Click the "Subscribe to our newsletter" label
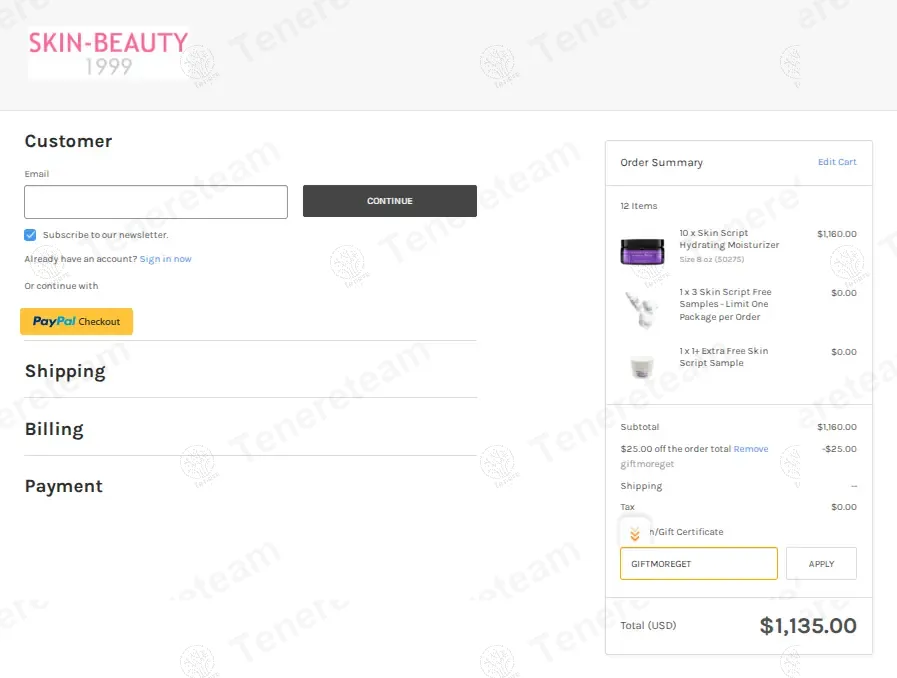The image size is (897, 678). tap(105, 235)
